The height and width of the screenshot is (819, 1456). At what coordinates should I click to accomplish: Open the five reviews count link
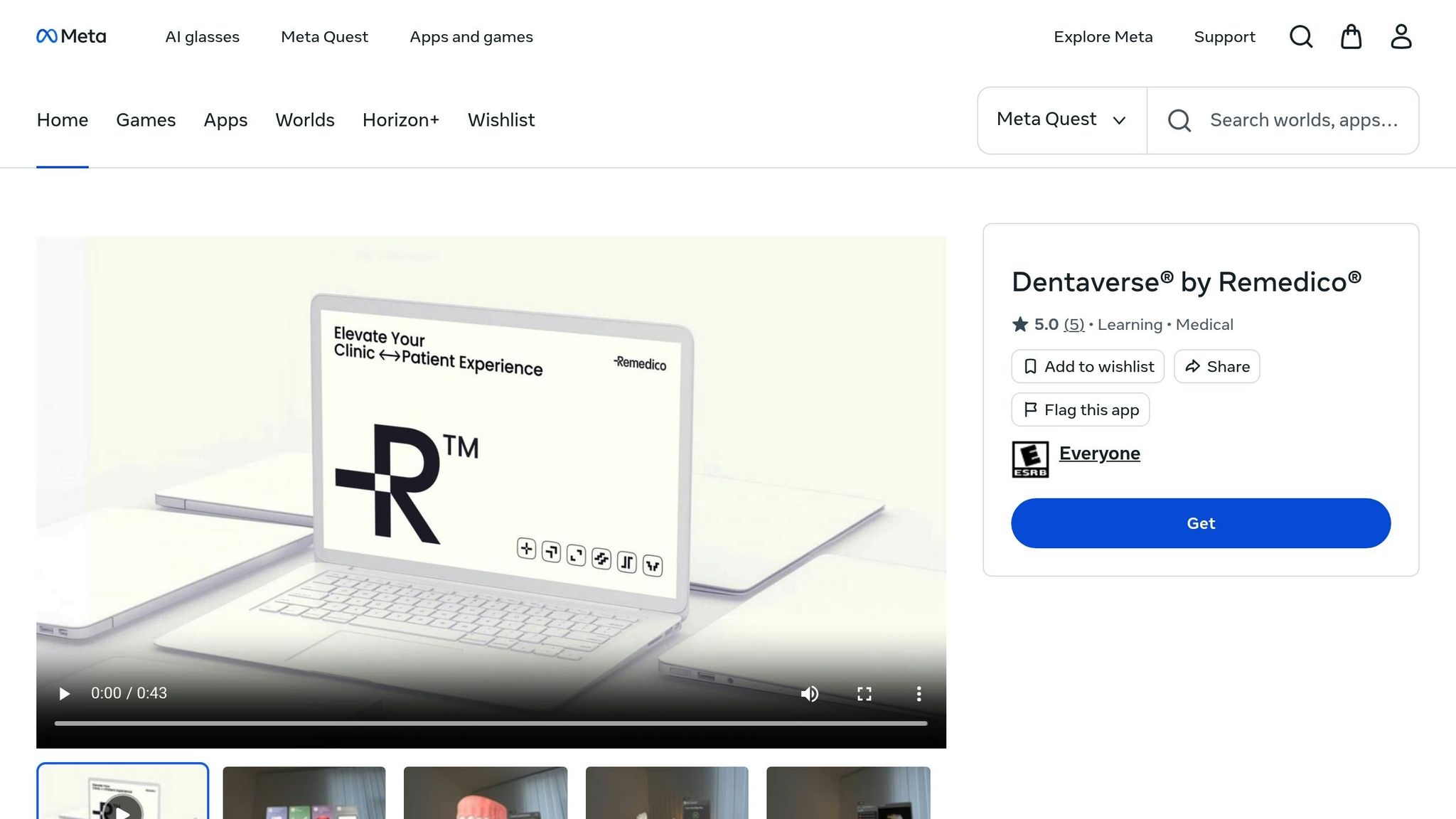click(x=1074, y=325)
